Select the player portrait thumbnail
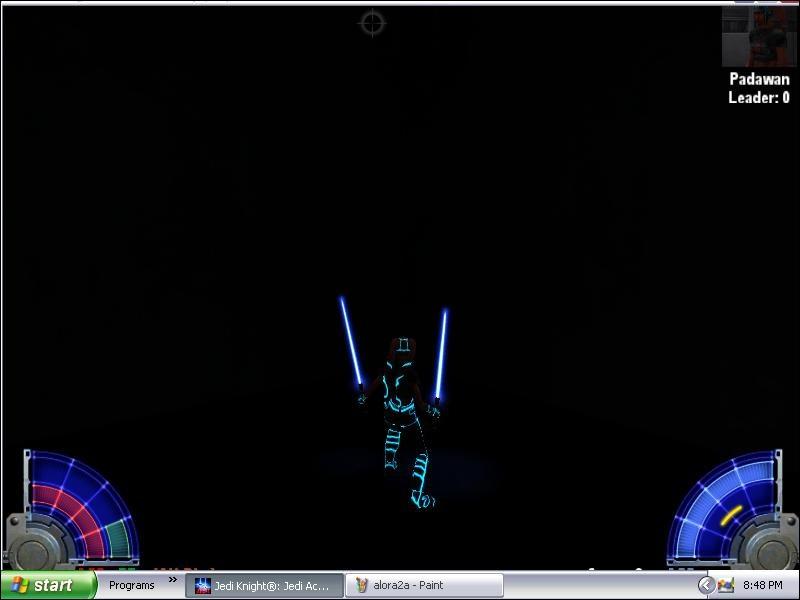Image resolution: width=800 pixels, height=600 pixels. point(755,37)
